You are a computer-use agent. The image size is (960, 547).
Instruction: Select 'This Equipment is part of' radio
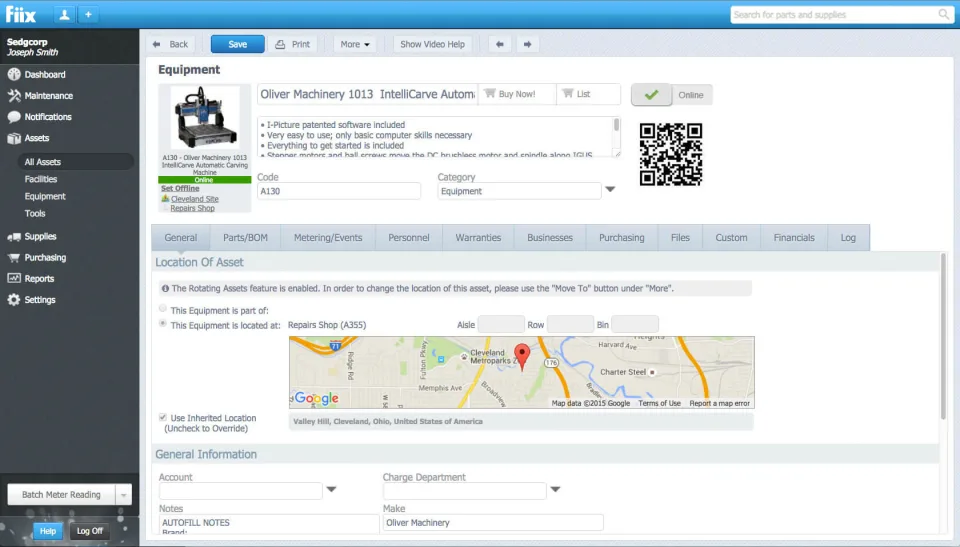pos(163,309)
